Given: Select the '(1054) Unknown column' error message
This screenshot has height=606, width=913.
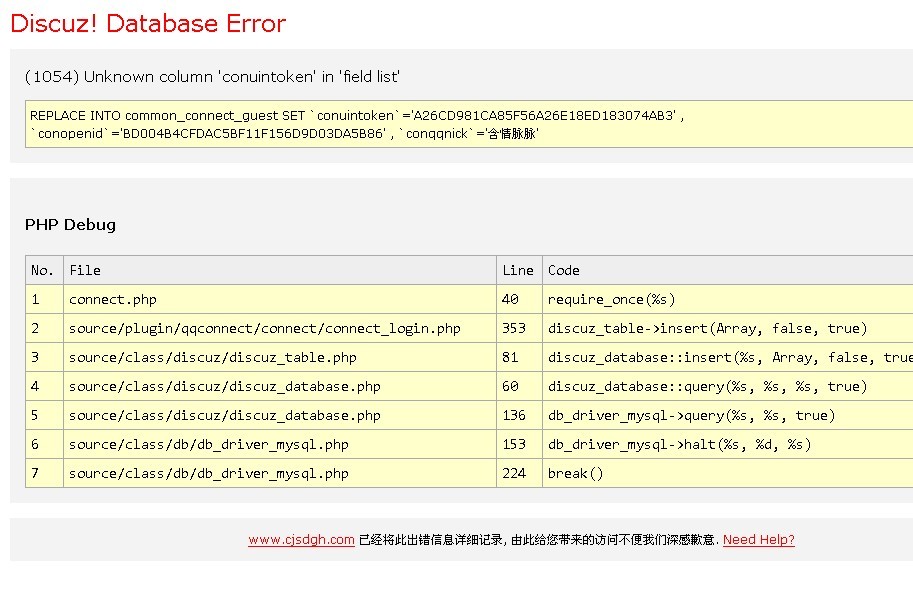Looking at the screenshot, I should (212, 77).
